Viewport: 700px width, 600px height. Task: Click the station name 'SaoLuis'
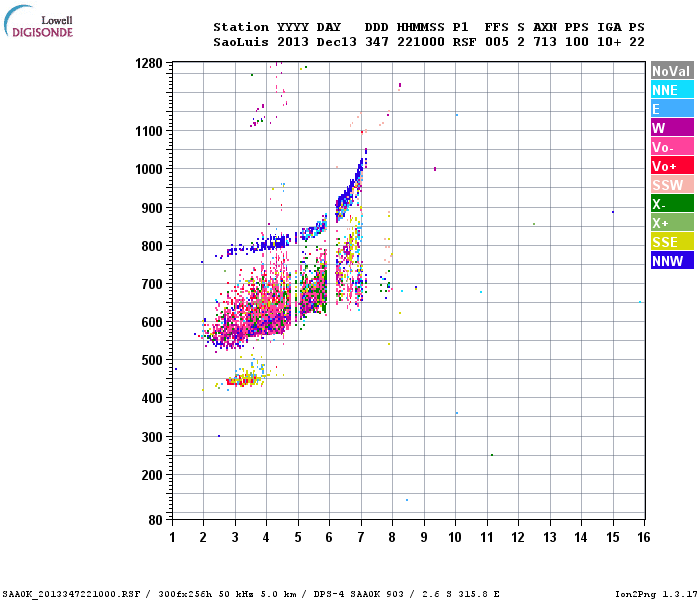click(241, 42)
